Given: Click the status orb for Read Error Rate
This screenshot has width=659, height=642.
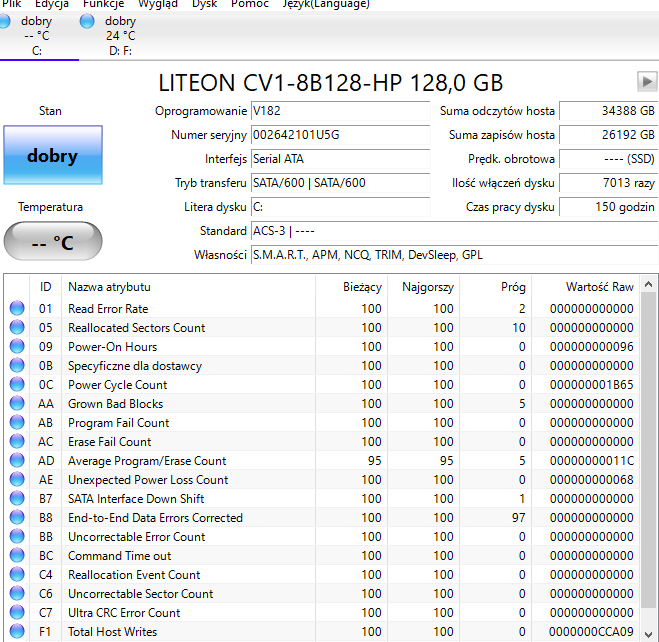Looking at the screenshot, I should coord(17,308).
